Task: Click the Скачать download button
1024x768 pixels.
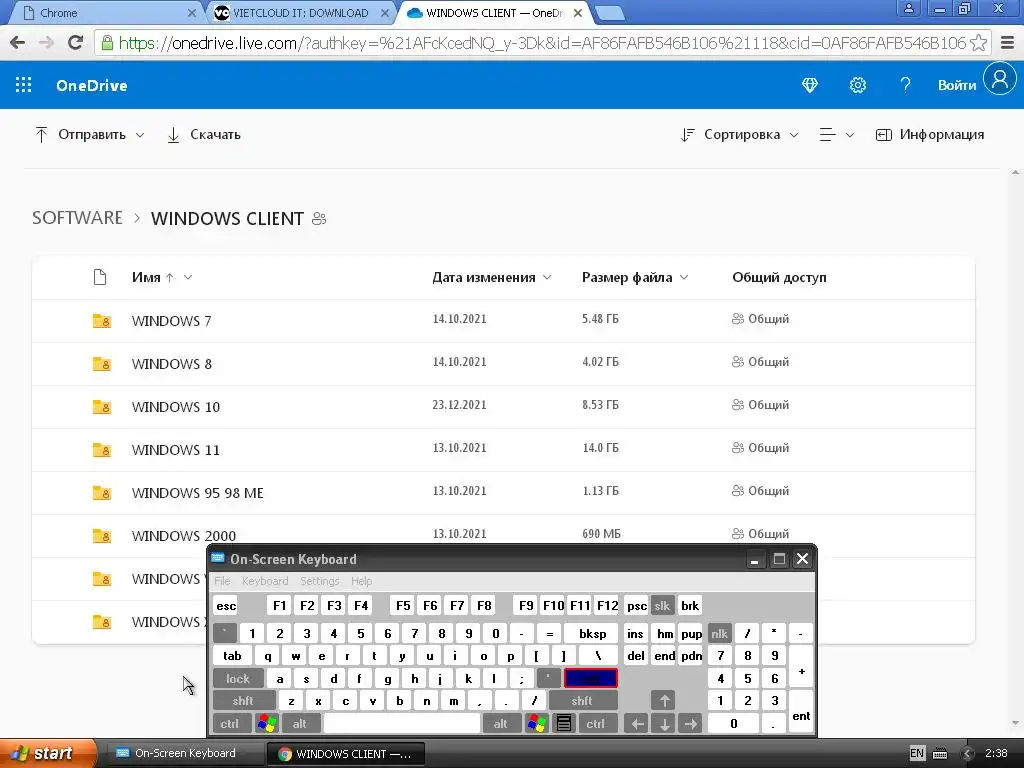Action: [x=204, y=135]
